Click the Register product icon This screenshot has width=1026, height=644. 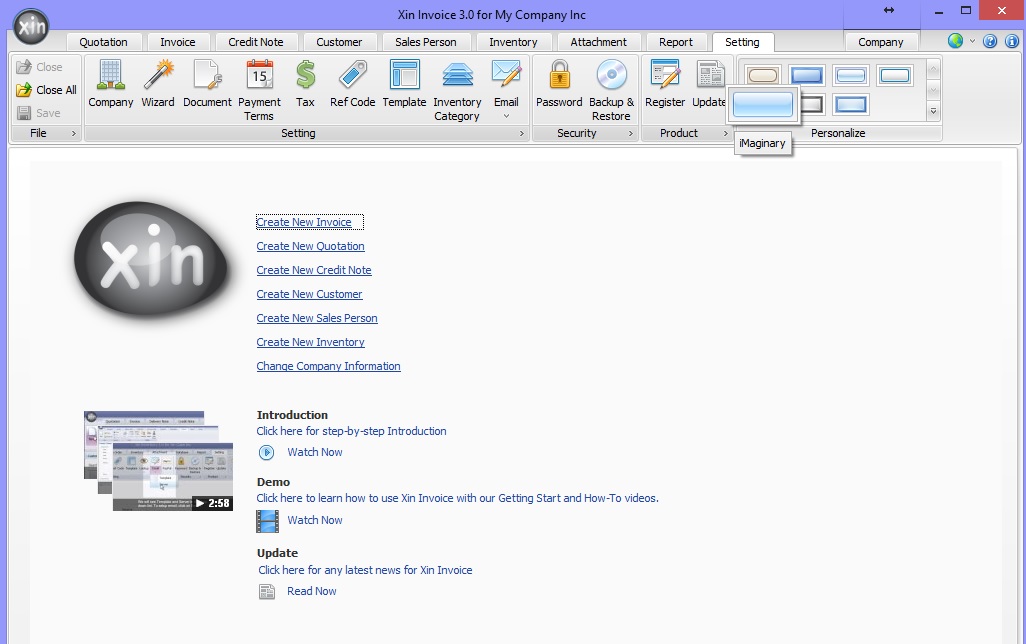pyautogui.click(x=665, y=83)
